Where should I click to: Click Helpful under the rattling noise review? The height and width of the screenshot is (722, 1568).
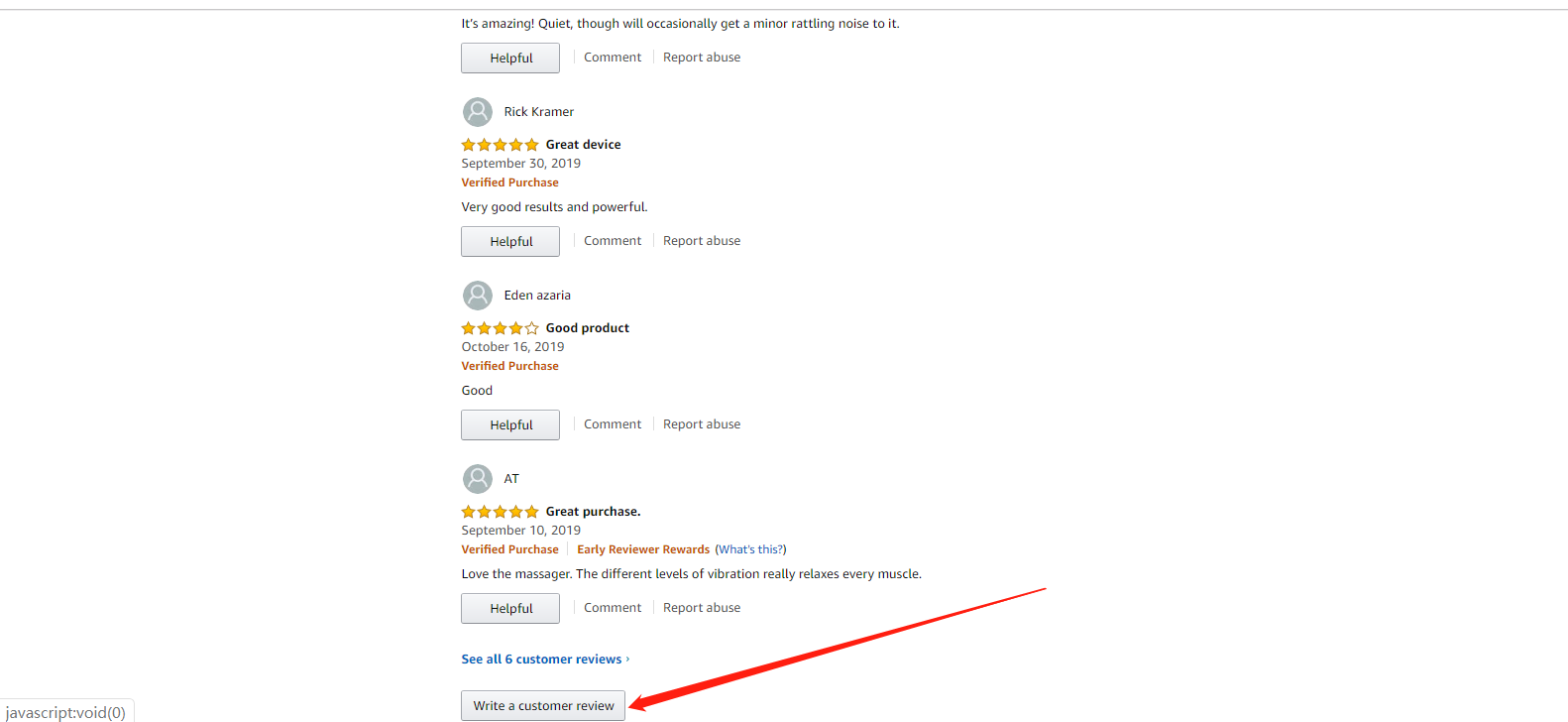tap(510, 58)
